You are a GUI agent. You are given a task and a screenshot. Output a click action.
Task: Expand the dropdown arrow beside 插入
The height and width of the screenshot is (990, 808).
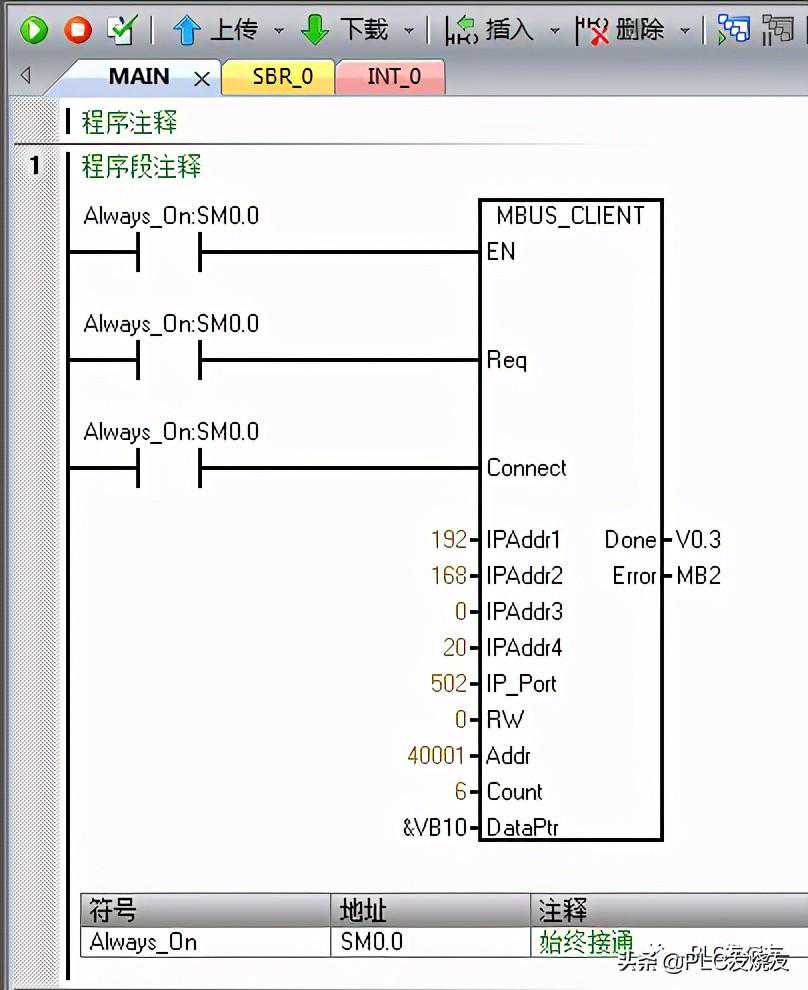(555, 31)
